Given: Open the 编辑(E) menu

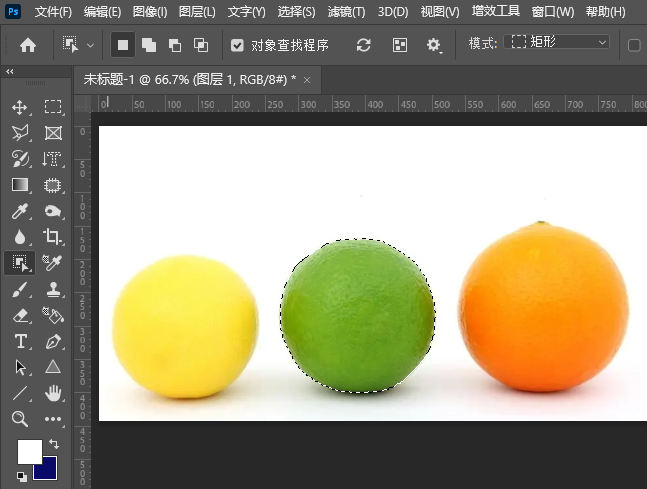Looking at the screenshot, I should click(x=102, y=12).
